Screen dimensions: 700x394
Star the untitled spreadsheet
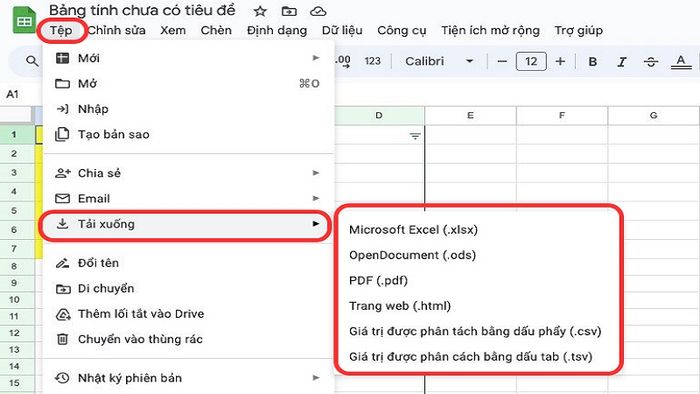pyautogui.click(x=260, y=11)
